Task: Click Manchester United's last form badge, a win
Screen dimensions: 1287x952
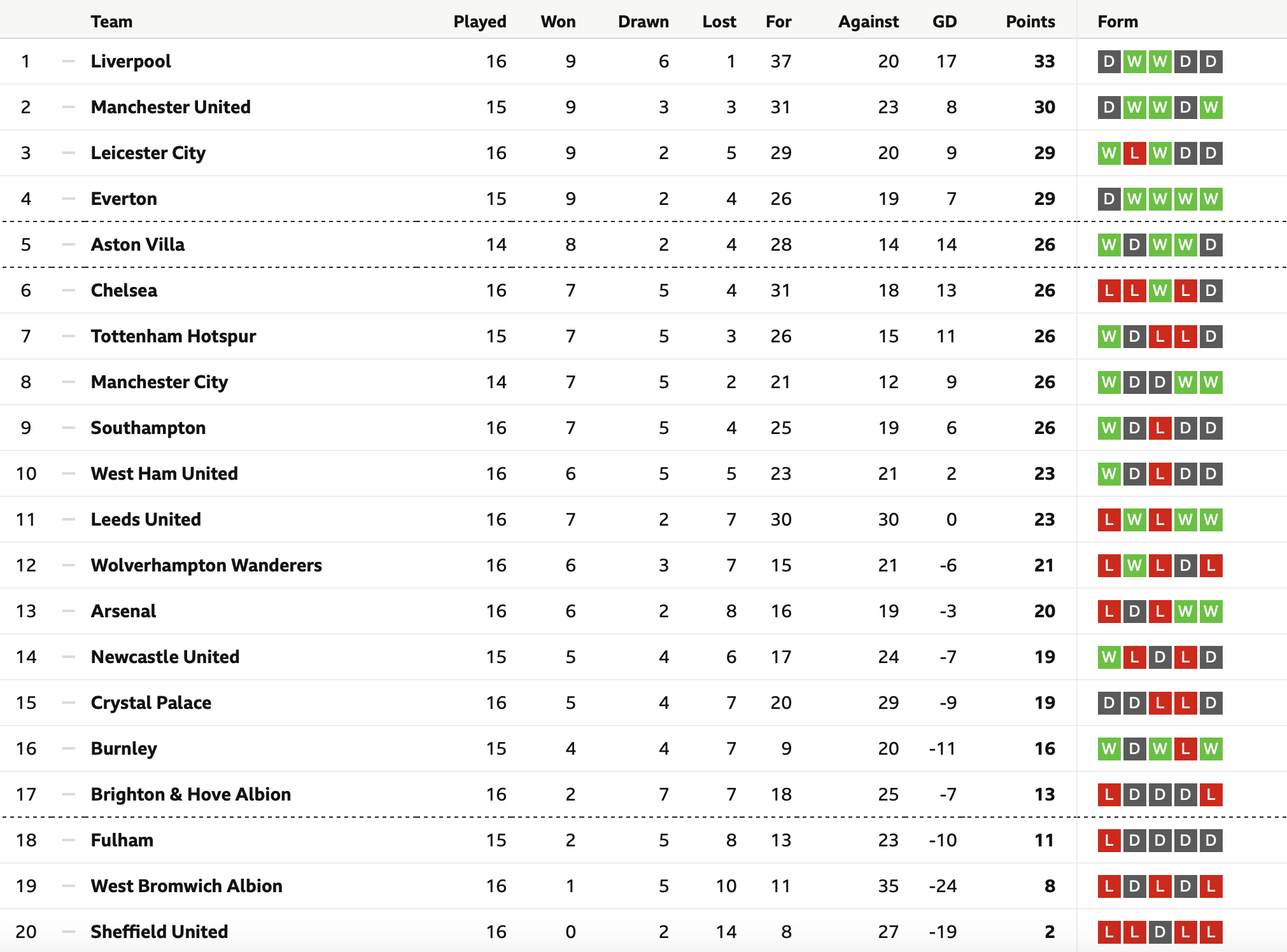Action: tap(1211, 108)
